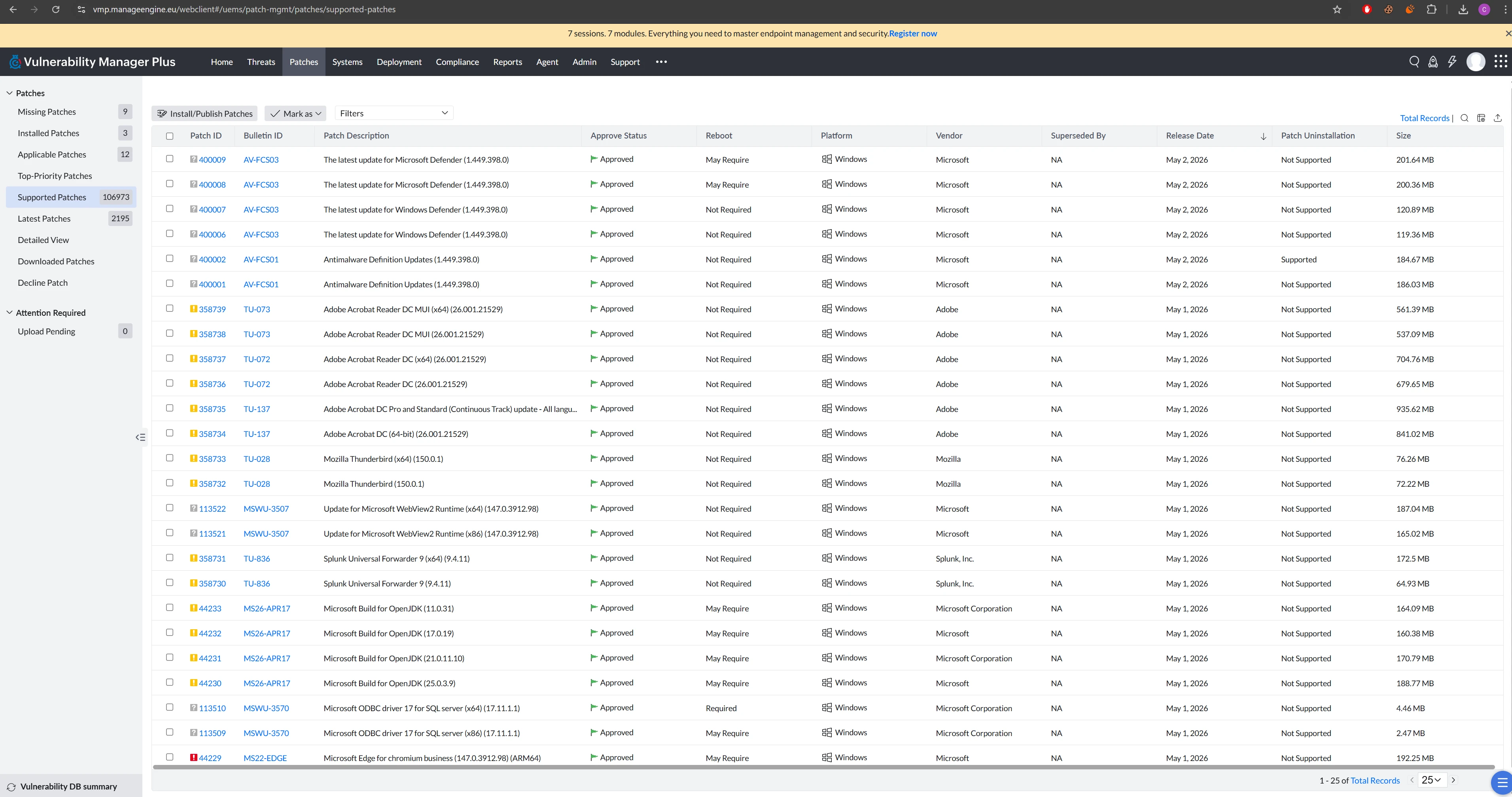Screen dimensions: 1512x797
Task: Open the three-dots More menu in the navigation
Action: 661,62
